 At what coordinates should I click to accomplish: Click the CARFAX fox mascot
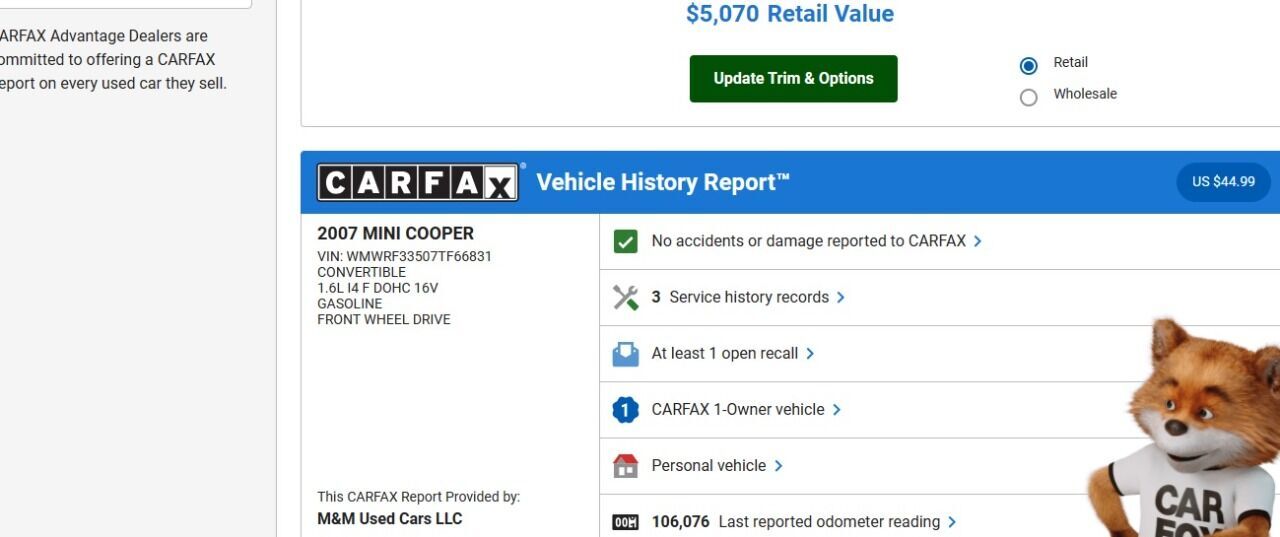tap(1185, 428)
